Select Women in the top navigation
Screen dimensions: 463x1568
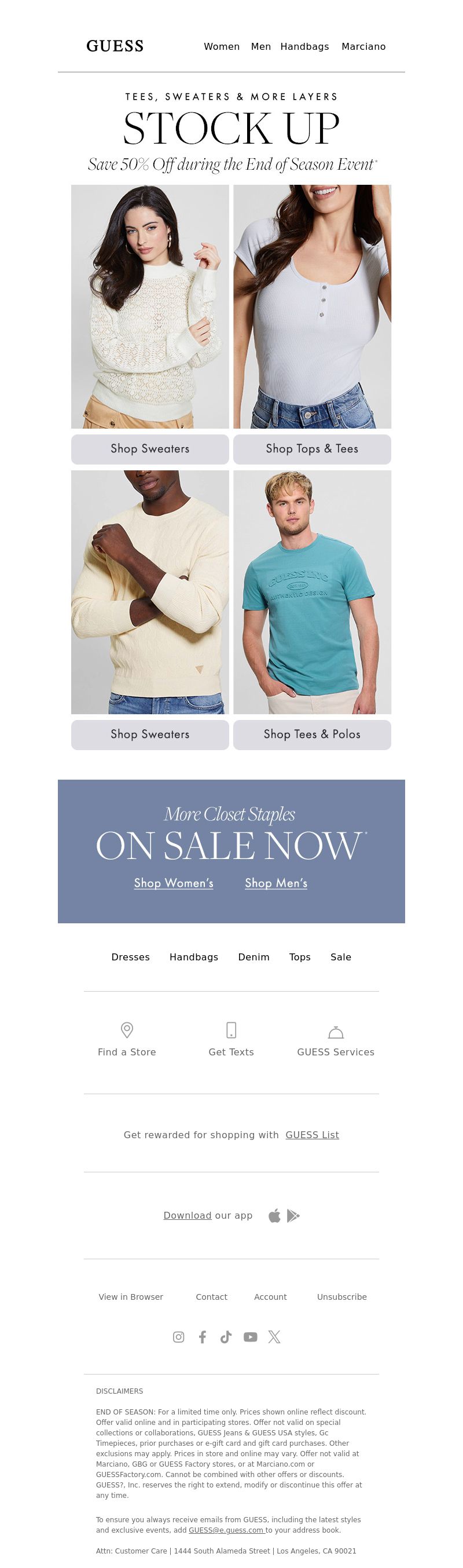point(222,46)
